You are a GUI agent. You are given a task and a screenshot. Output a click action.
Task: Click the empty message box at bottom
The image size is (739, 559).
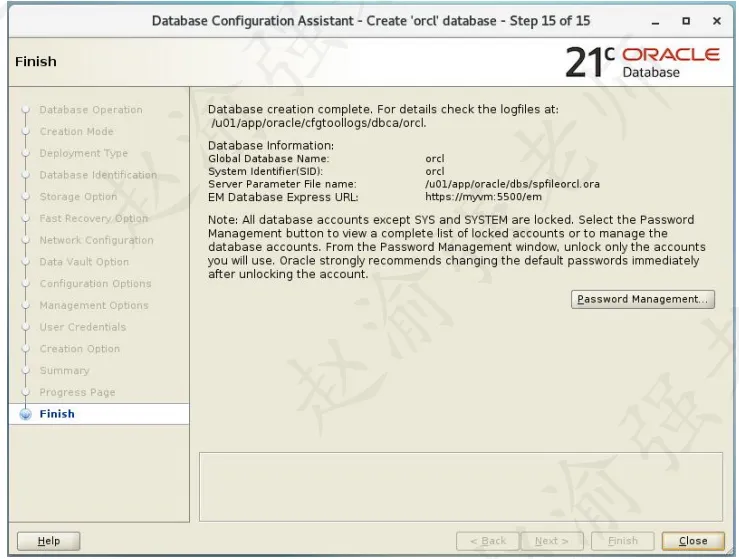[x=460, y=487]
